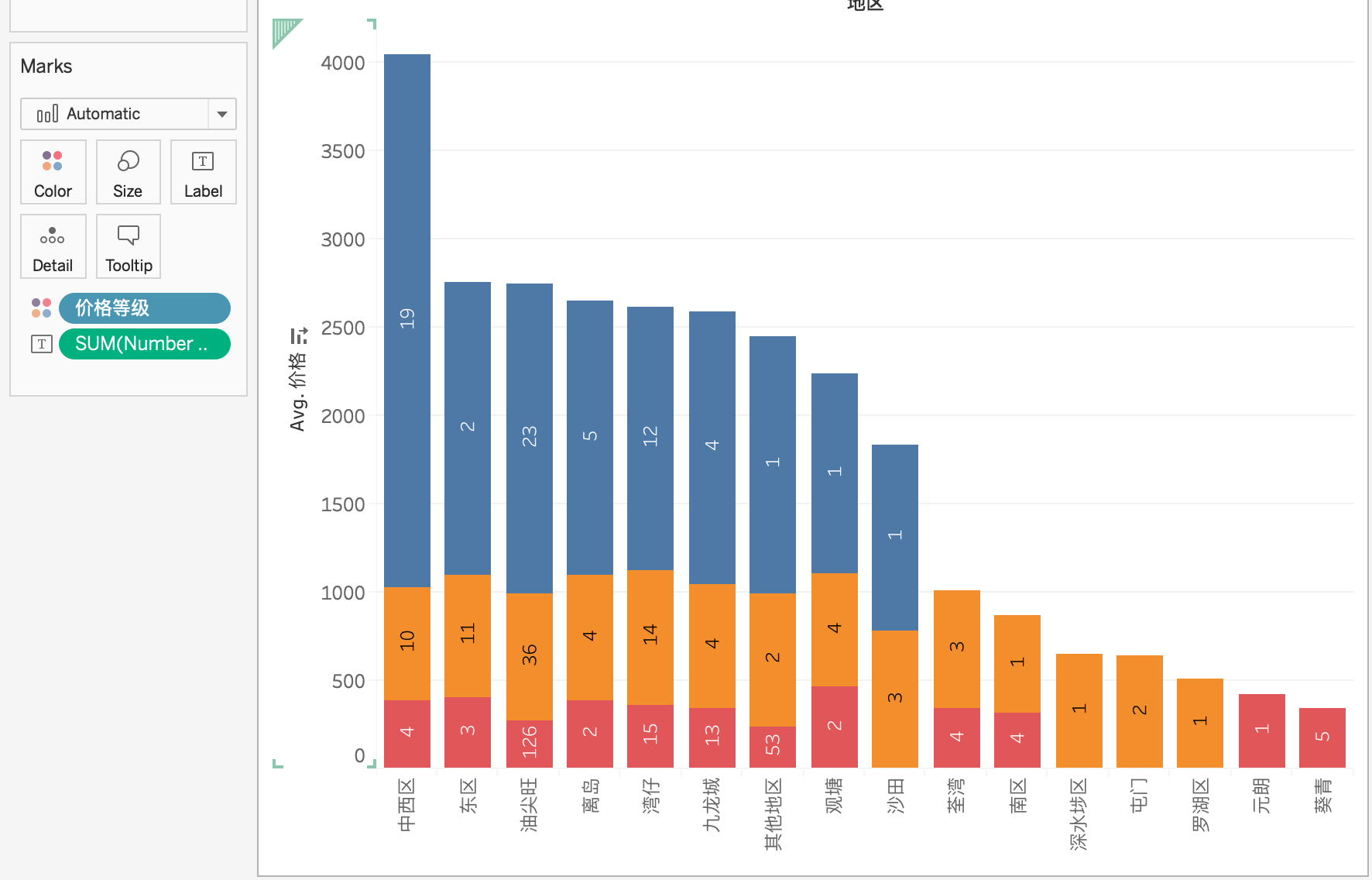Select the blue segment of the 观塘 bar
This screenshot has width=1372, height=880.
point(835,473)
